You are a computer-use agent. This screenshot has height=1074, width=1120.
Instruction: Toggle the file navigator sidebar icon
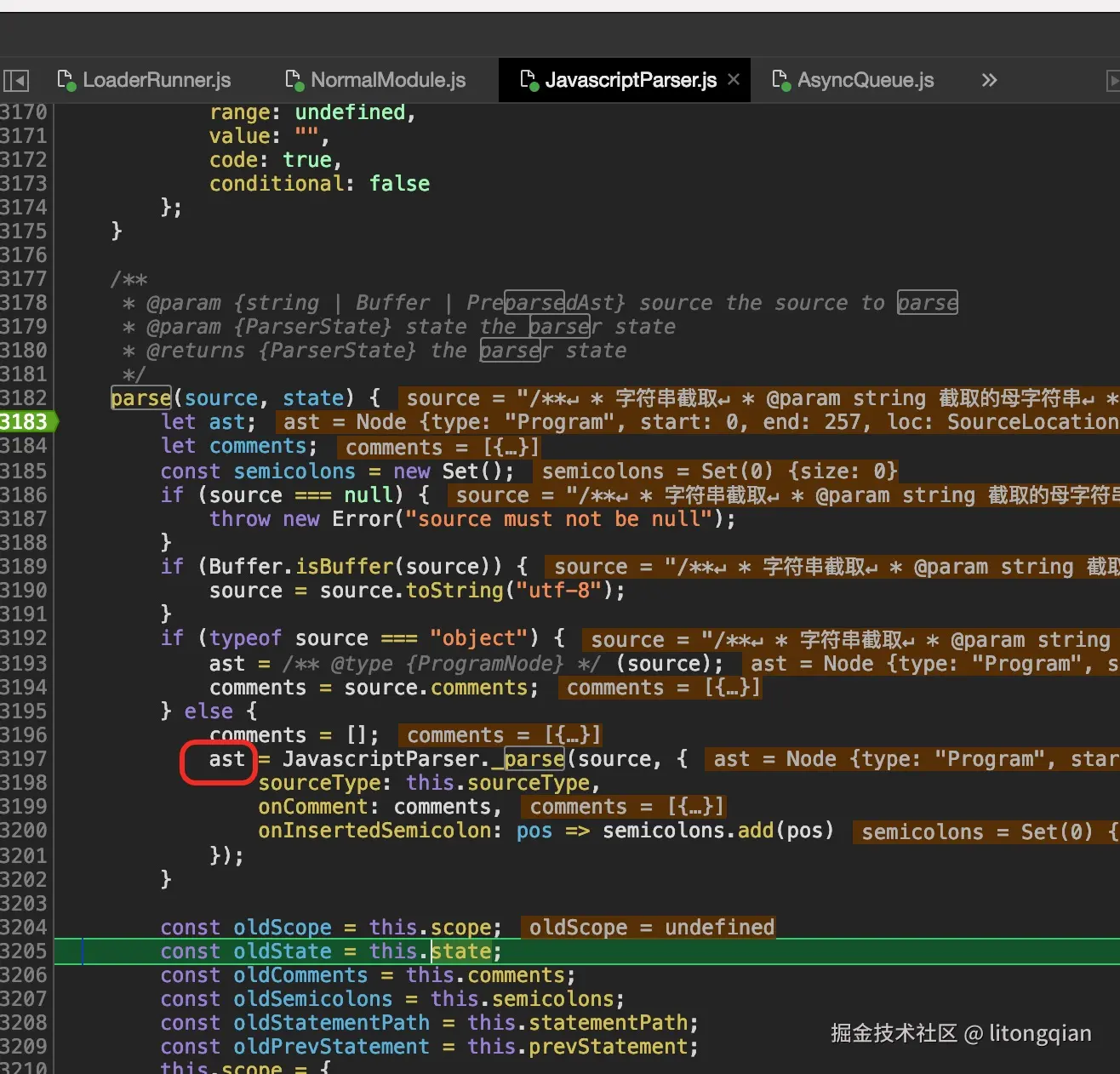point(16,81)
